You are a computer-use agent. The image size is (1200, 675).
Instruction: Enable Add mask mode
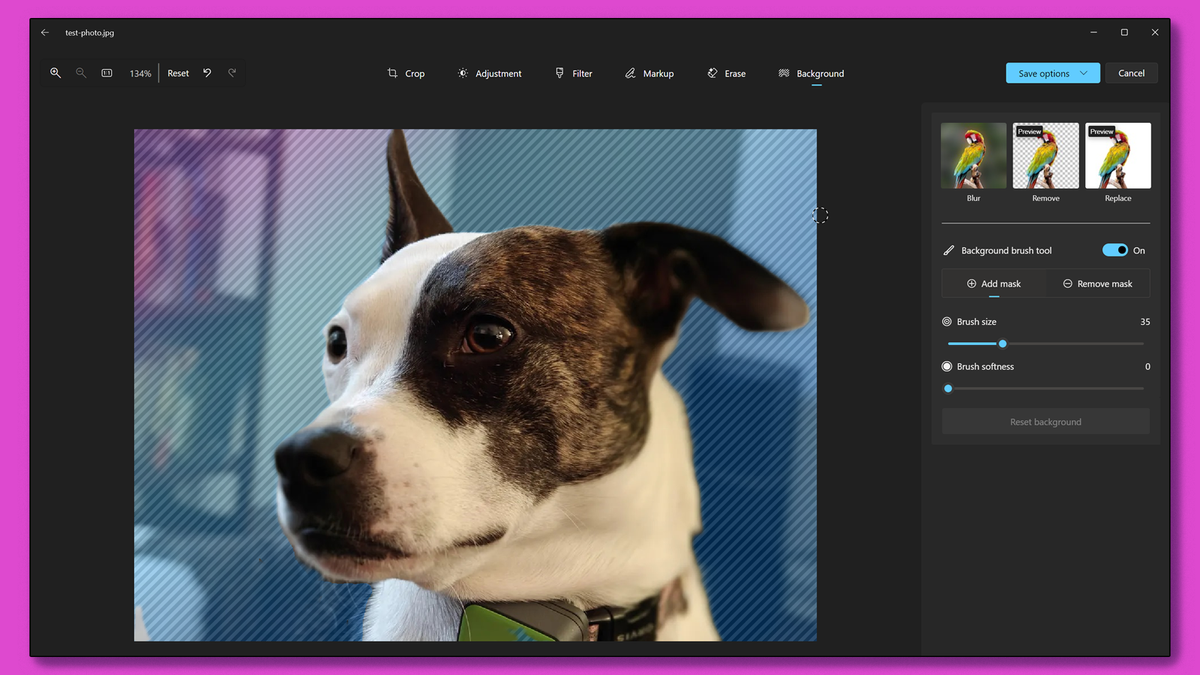(994, 283)
